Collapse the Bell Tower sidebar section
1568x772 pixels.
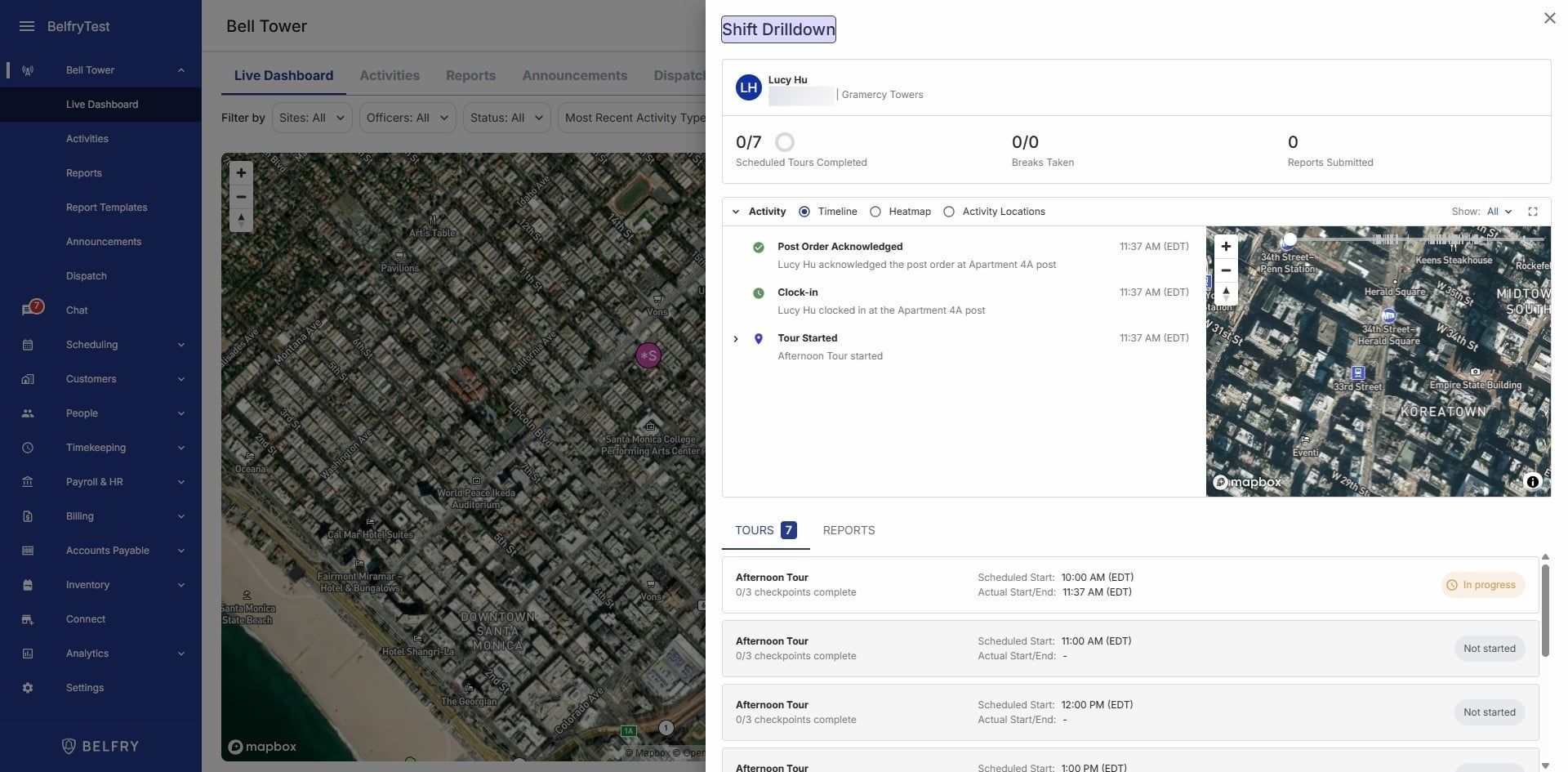pyautogui.click(x=181, y=70)
